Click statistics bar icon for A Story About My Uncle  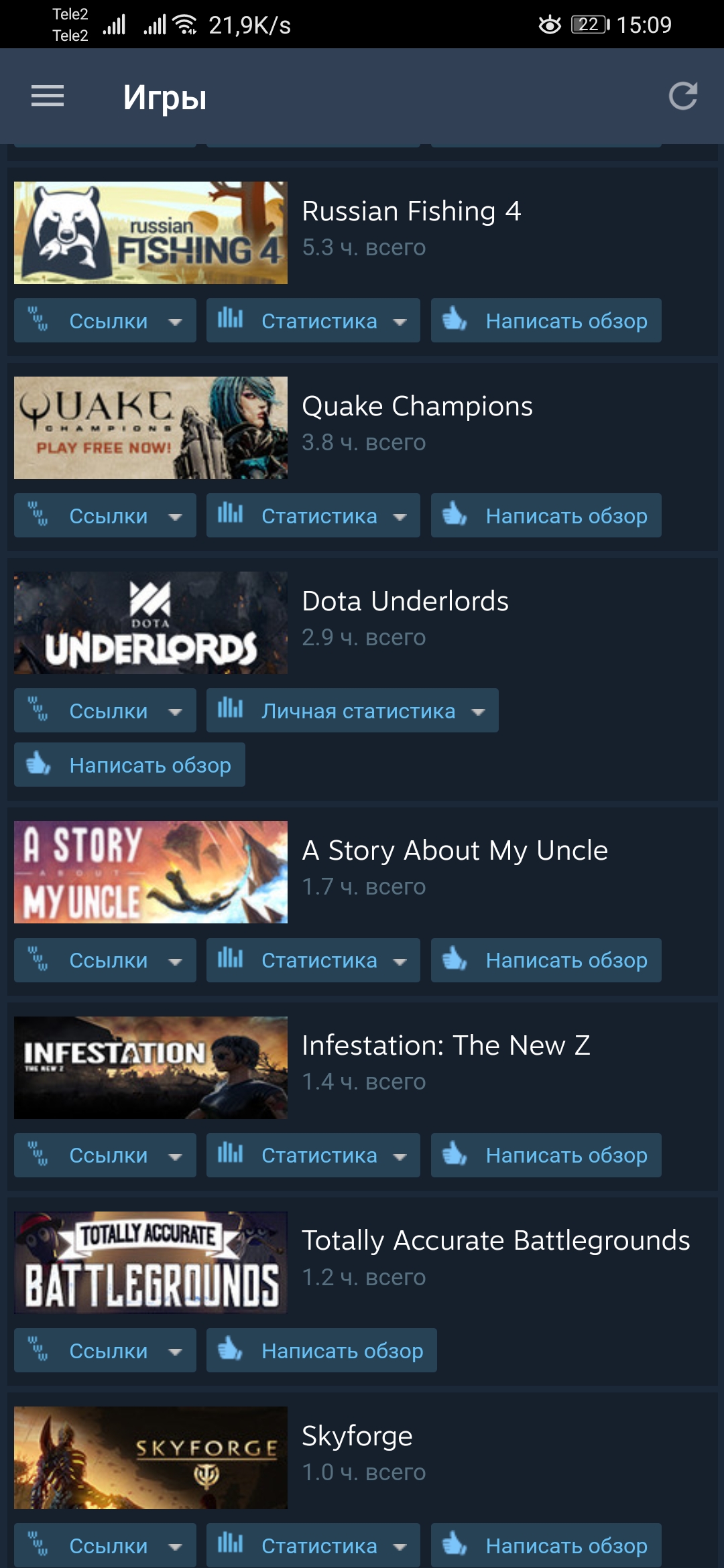pos(230,959)
